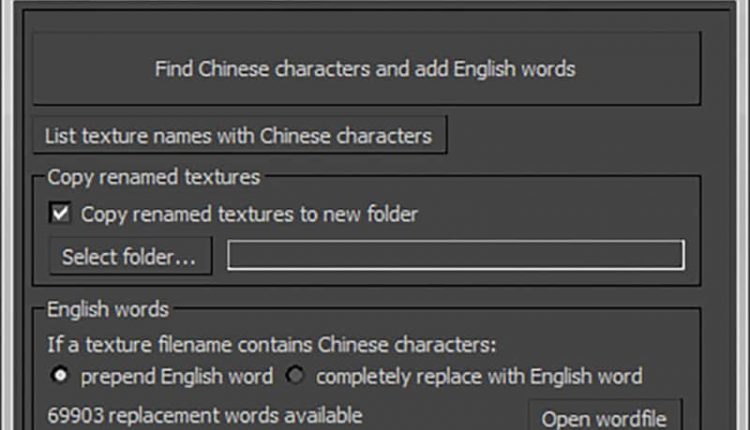
Task: Click blank space right of the copy checkbox label
Action: (x=550, y=214)
